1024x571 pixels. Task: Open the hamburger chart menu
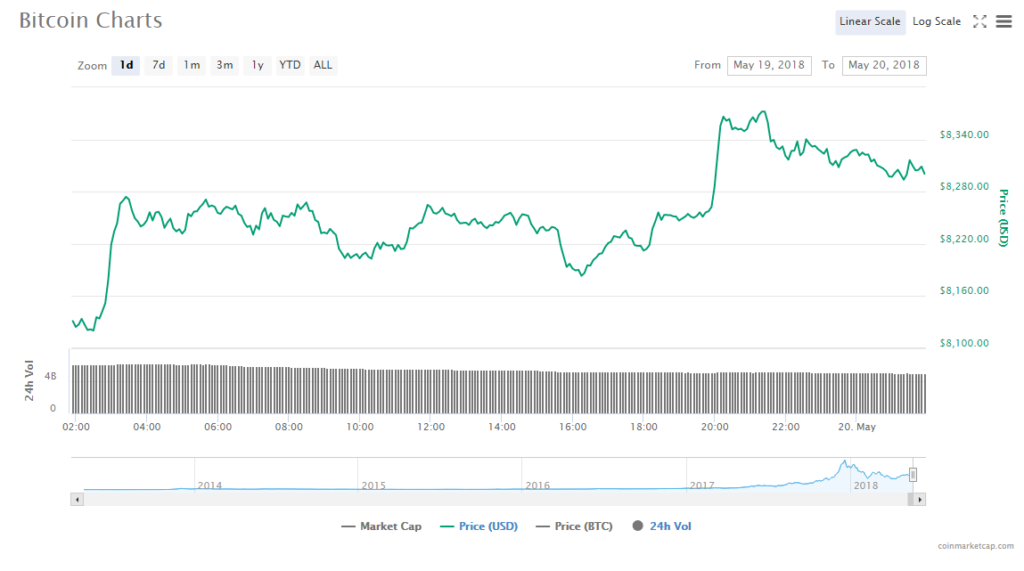click(x=1004, y=21)
